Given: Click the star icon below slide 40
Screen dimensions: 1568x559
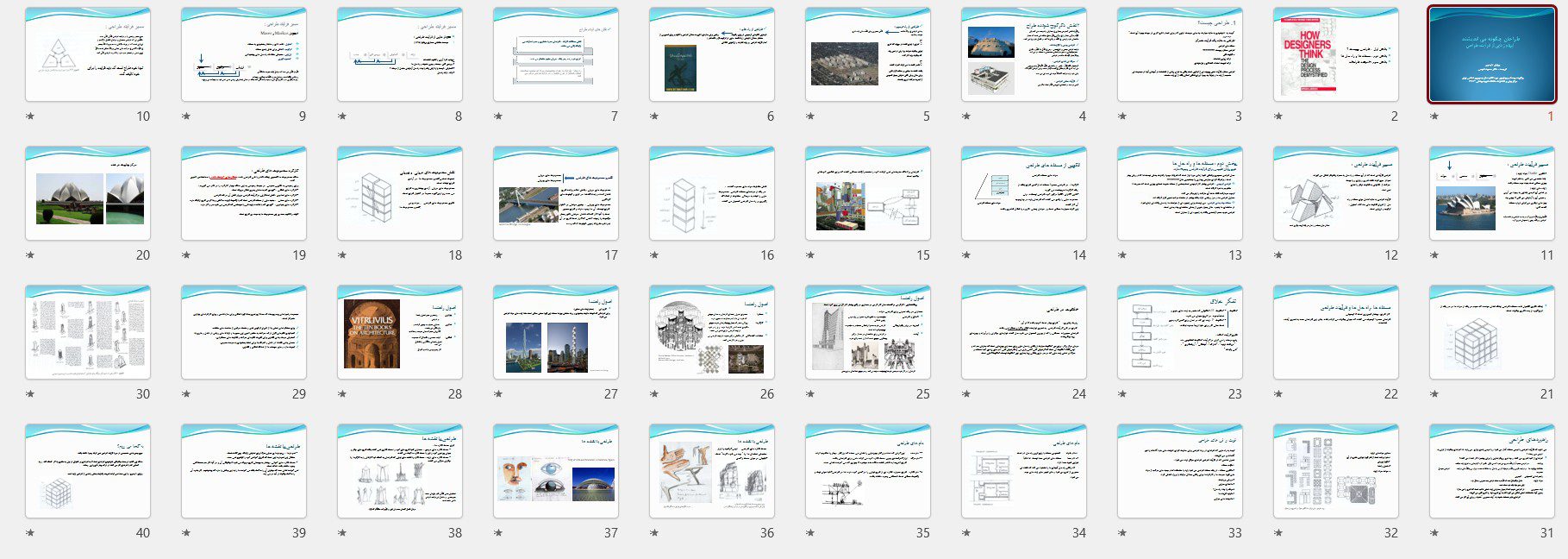Looking at the screenshot, I should (x=30, y=533).
